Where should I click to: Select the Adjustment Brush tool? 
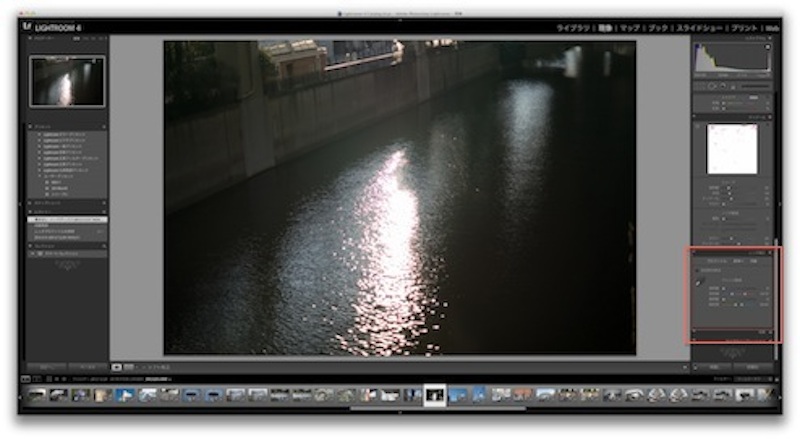coord(754,86)
